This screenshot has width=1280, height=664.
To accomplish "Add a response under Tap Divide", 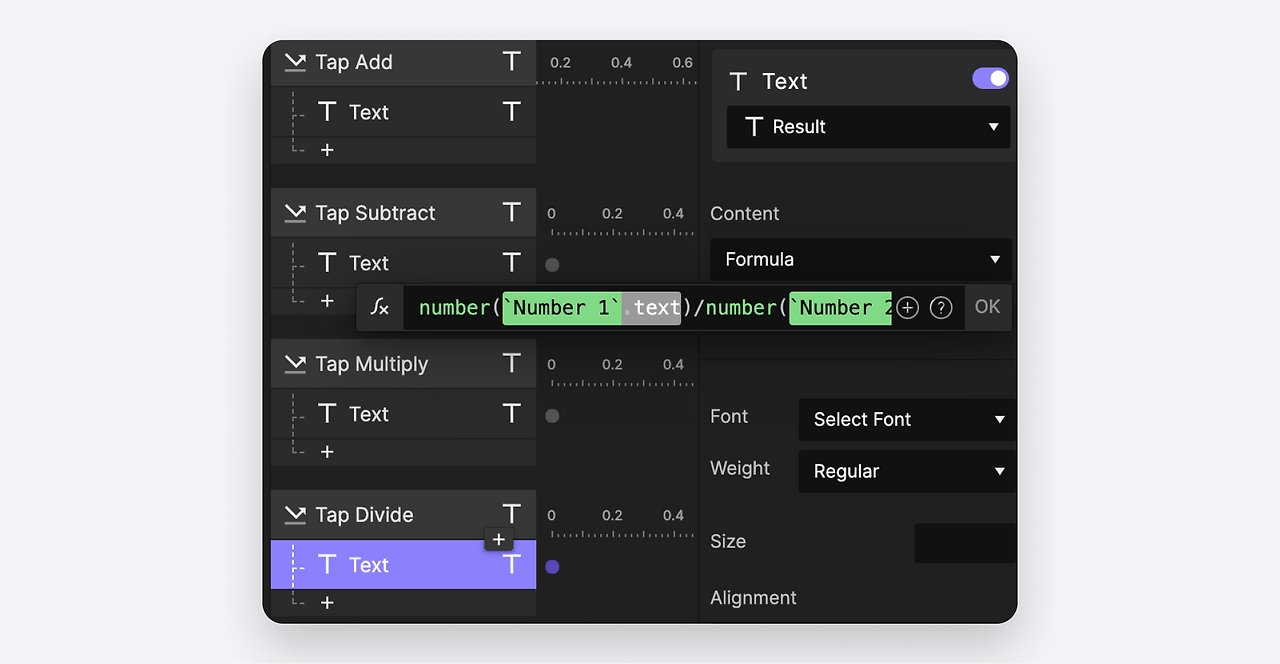I will [x=327, y=603].
